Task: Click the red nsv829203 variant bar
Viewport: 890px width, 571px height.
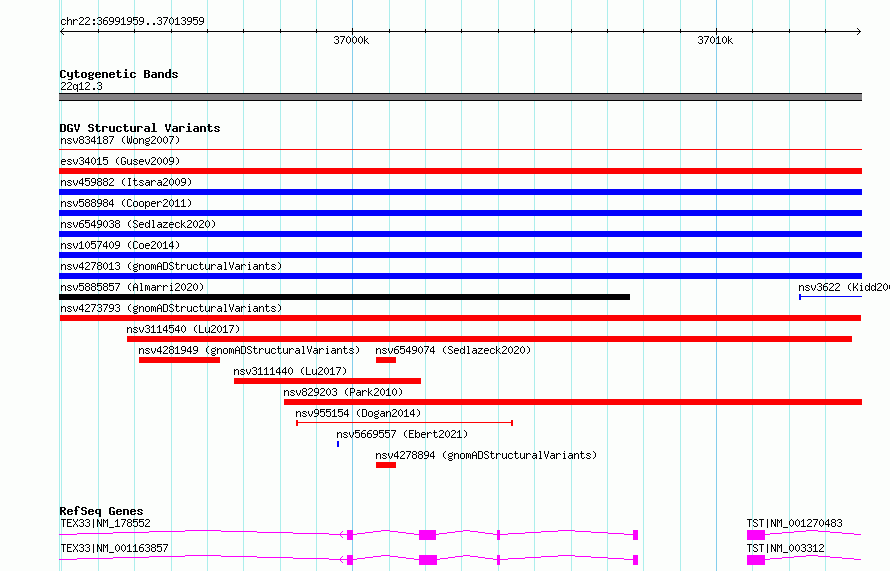Action: coord(573,402)
